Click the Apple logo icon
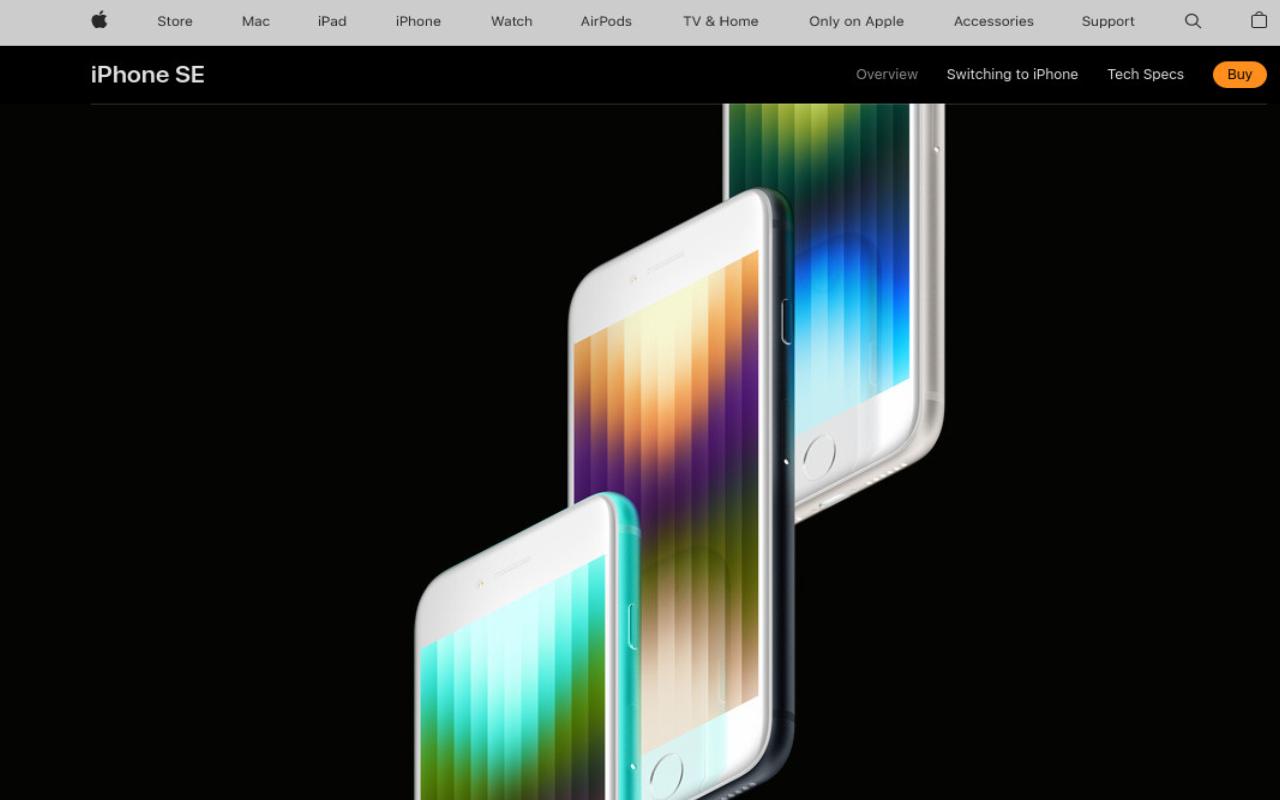This screenshot has width=1280, height=800. point(99,20)
